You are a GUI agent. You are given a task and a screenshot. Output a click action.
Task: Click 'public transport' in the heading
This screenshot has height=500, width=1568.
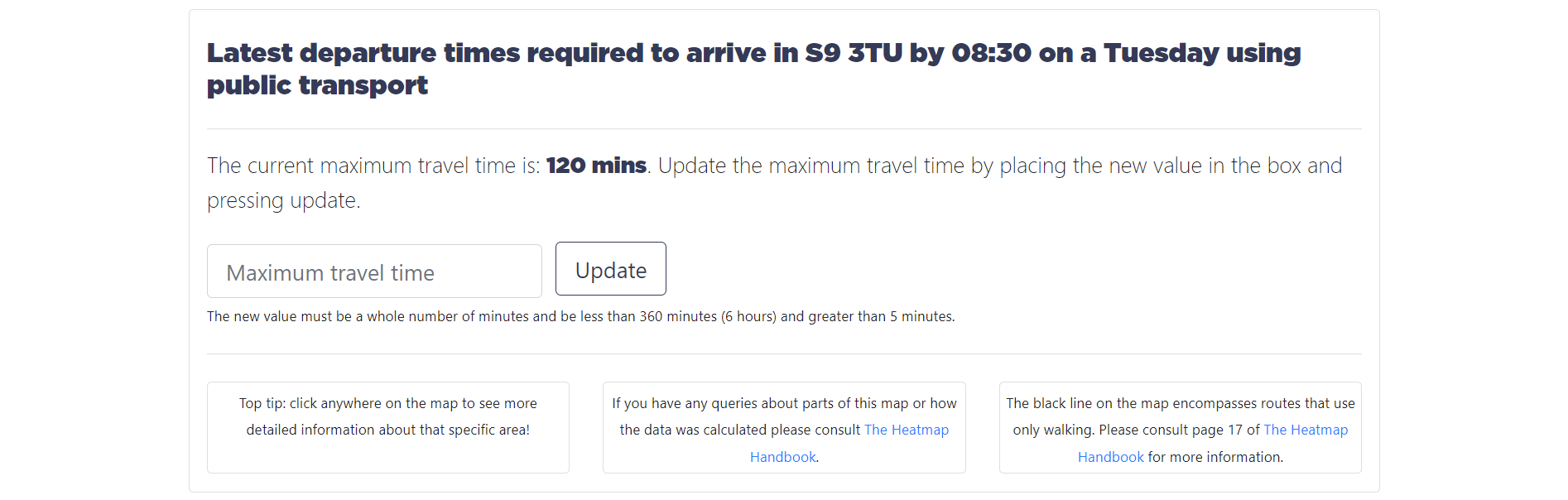coord(317,85)
